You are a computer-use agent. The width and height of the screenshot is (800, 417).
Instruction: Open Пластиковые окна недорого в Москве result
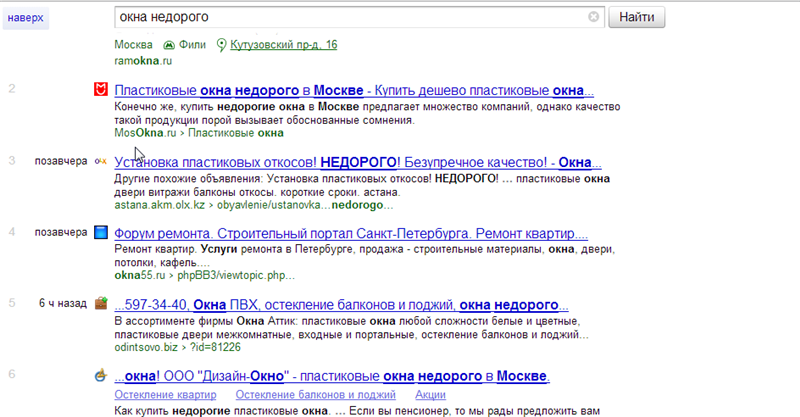[x=354, y=90]
